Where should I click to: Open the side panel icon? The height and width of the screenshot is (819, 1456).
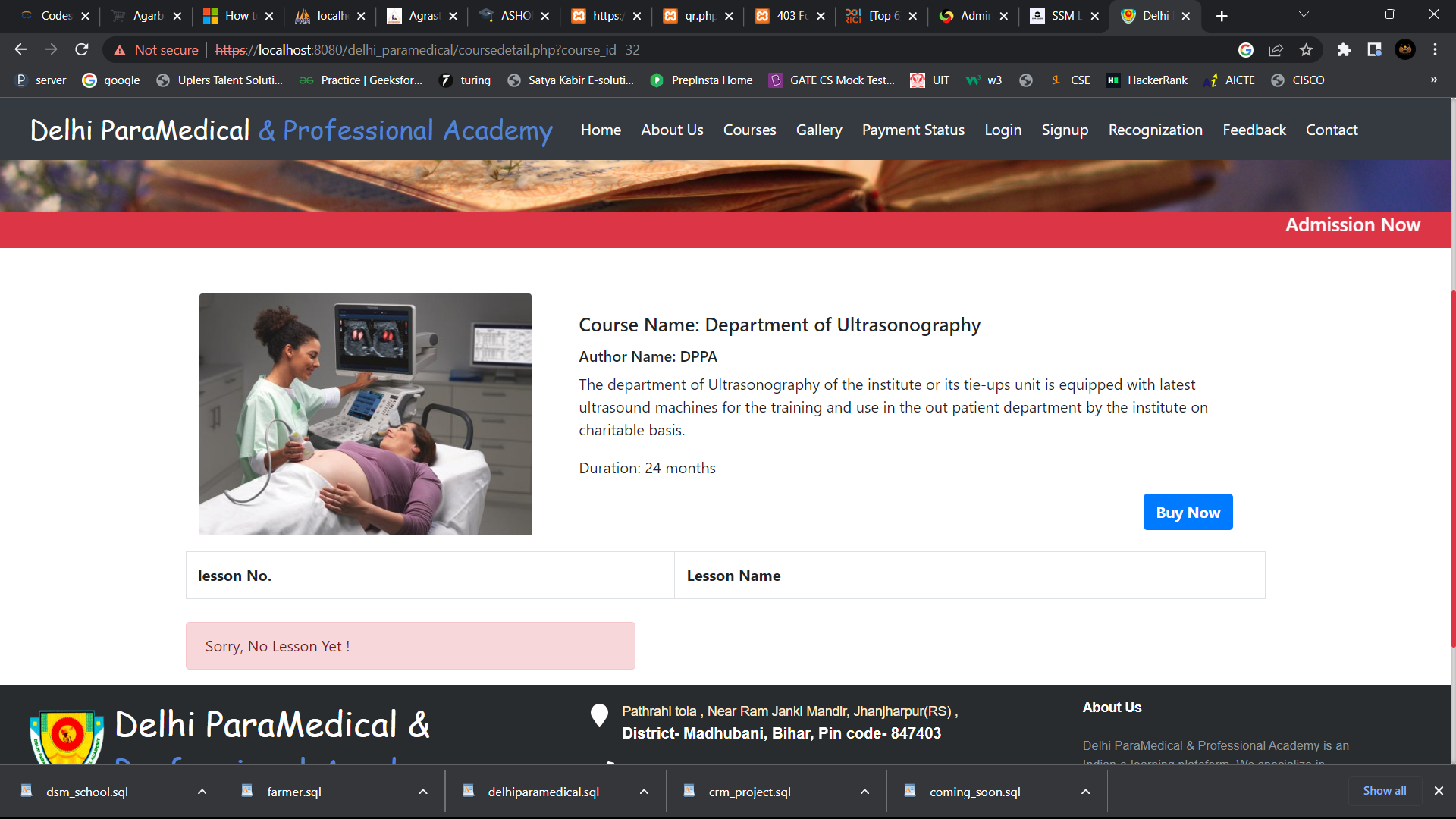tap(1374, 49)
